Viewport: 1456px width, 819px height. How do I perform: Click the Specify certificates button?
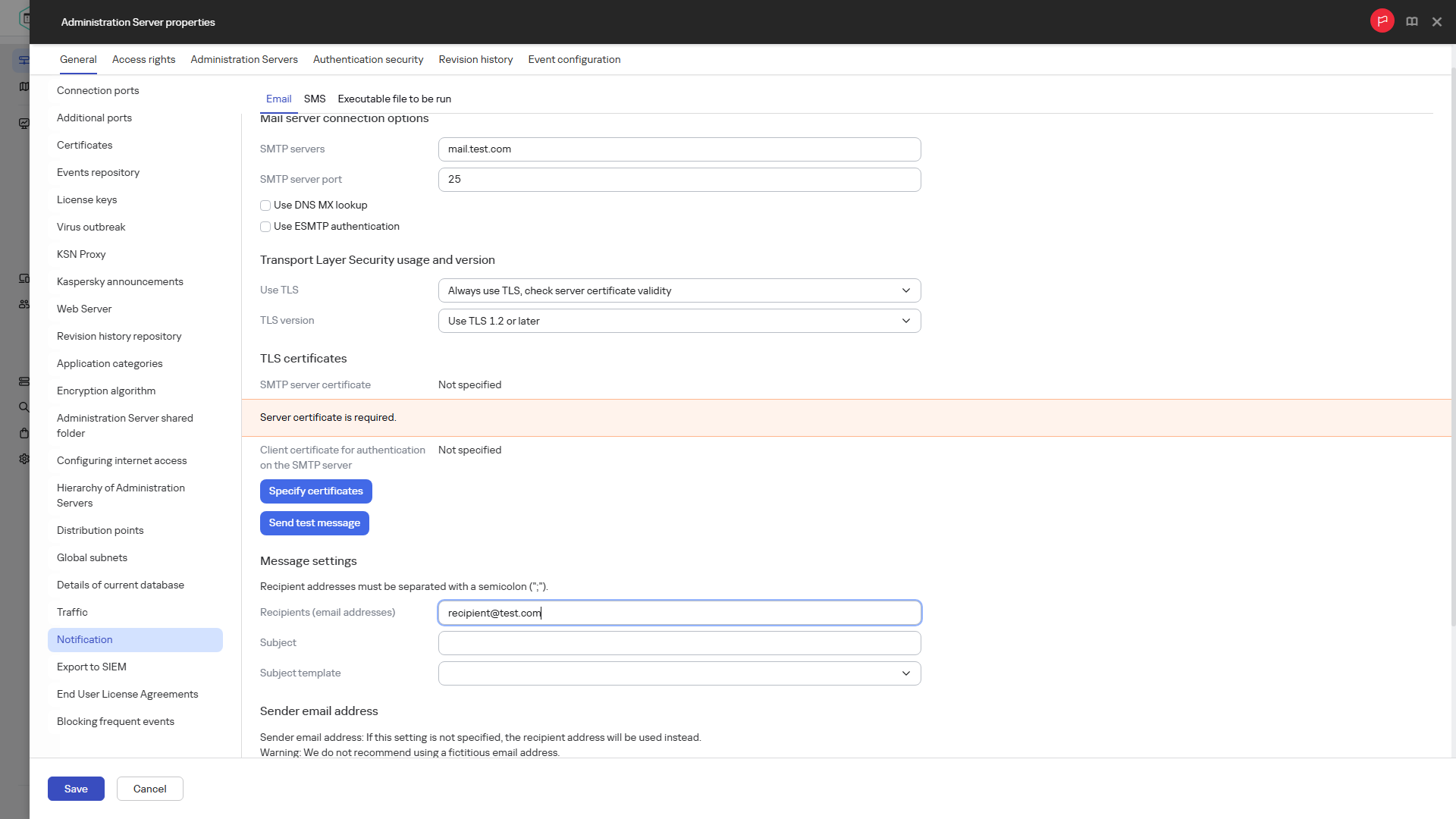coord(316,491)
